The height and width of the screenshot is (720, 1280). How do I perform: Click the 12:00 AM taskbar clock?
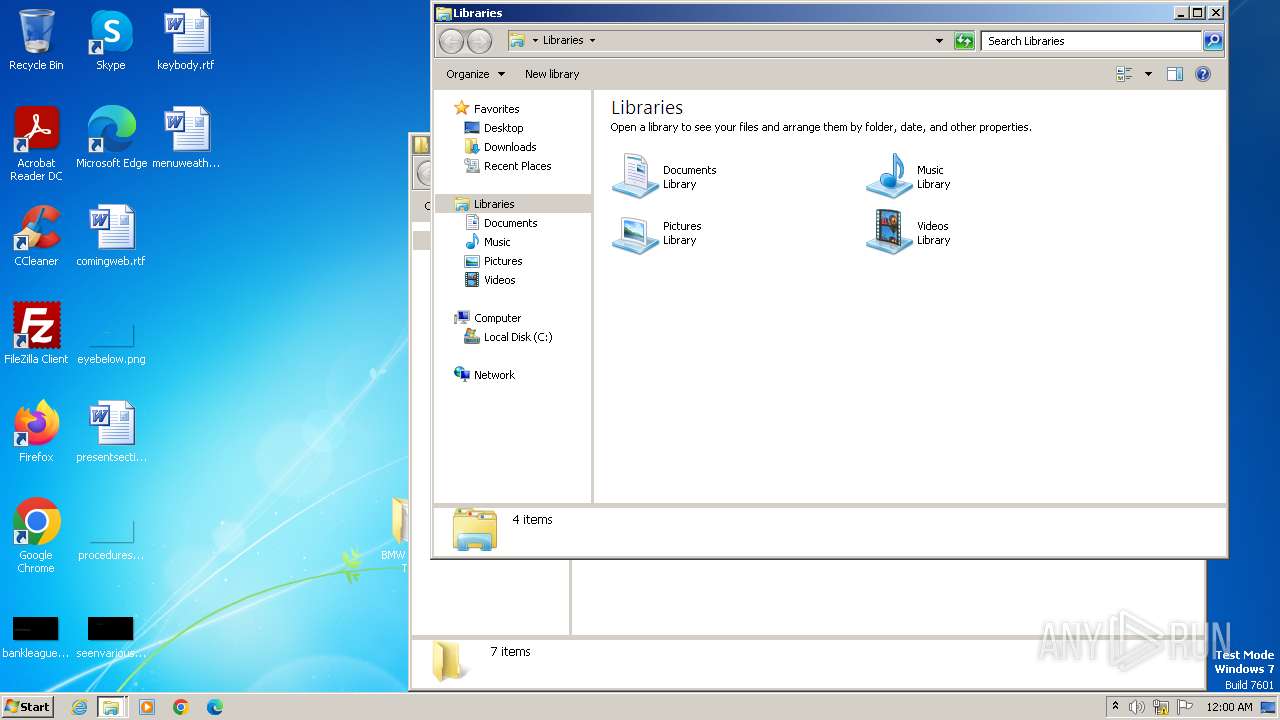click(1229, 707)
